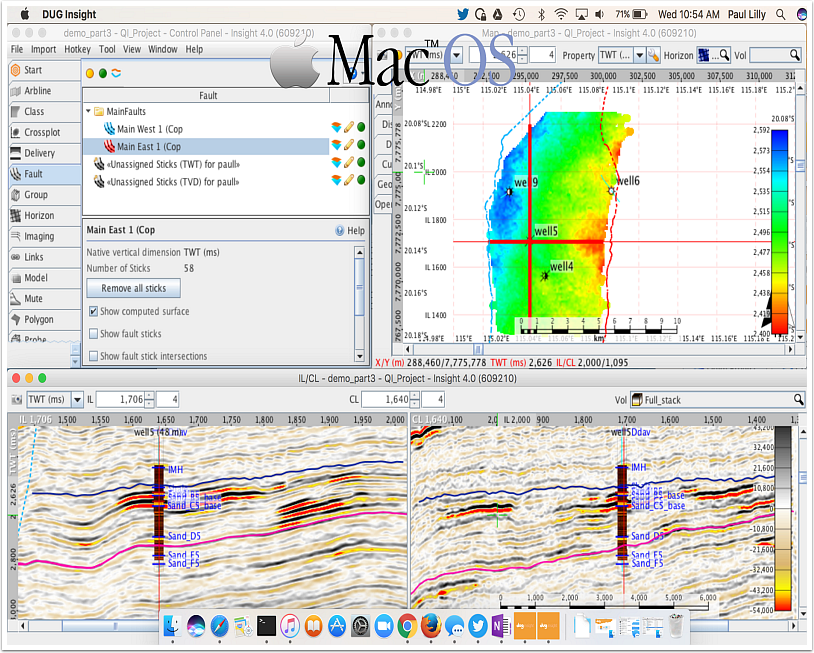Click fault details scrollbar down arrow
This screenshot has width=814, height=653.
click(x=359, y=356)
